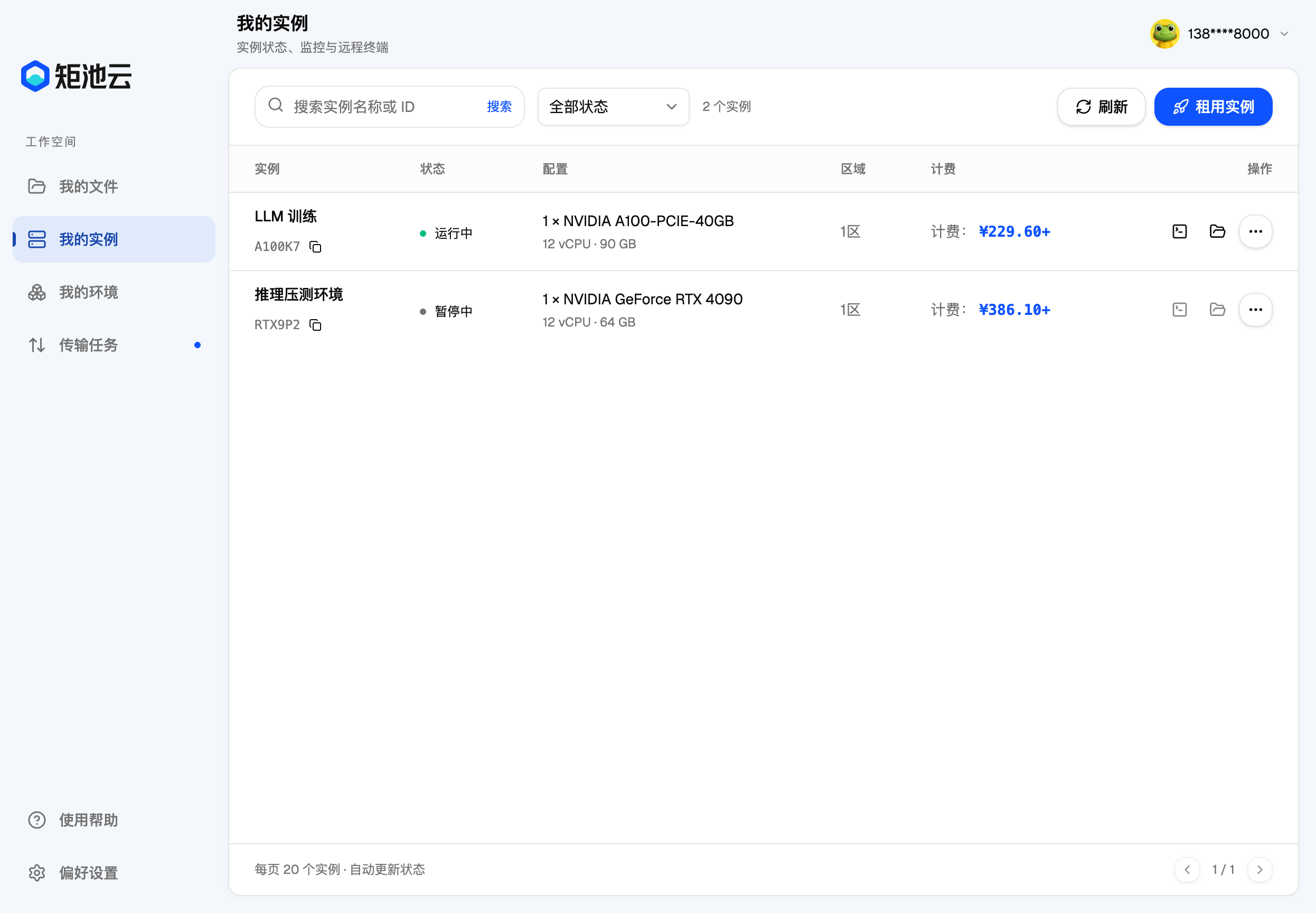This screenshot has width=1316, height=913.
Task: Click the search magnifier icon
Action: [x=276, y=105]
